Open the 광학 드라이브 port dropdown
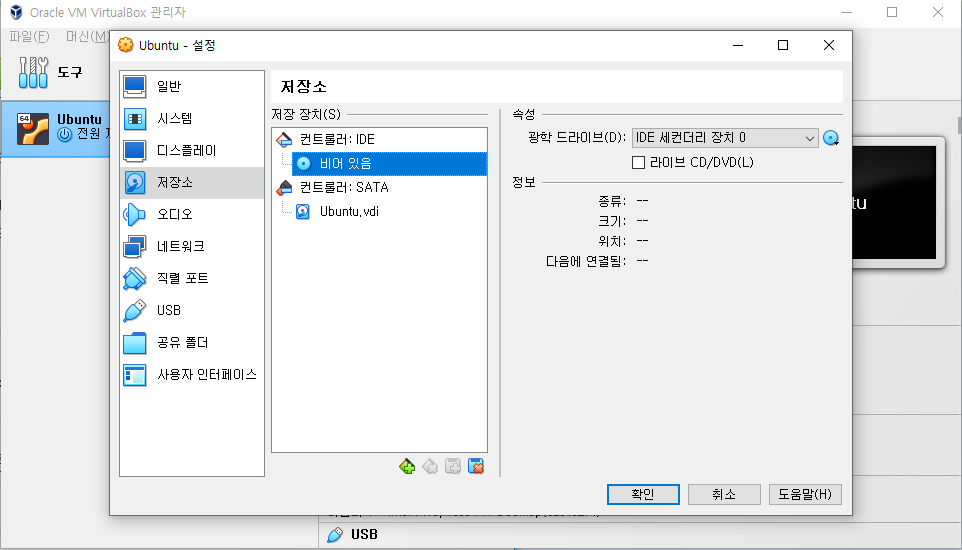The height and width of the screenshot is (550, 962). [x=725, y=138]
